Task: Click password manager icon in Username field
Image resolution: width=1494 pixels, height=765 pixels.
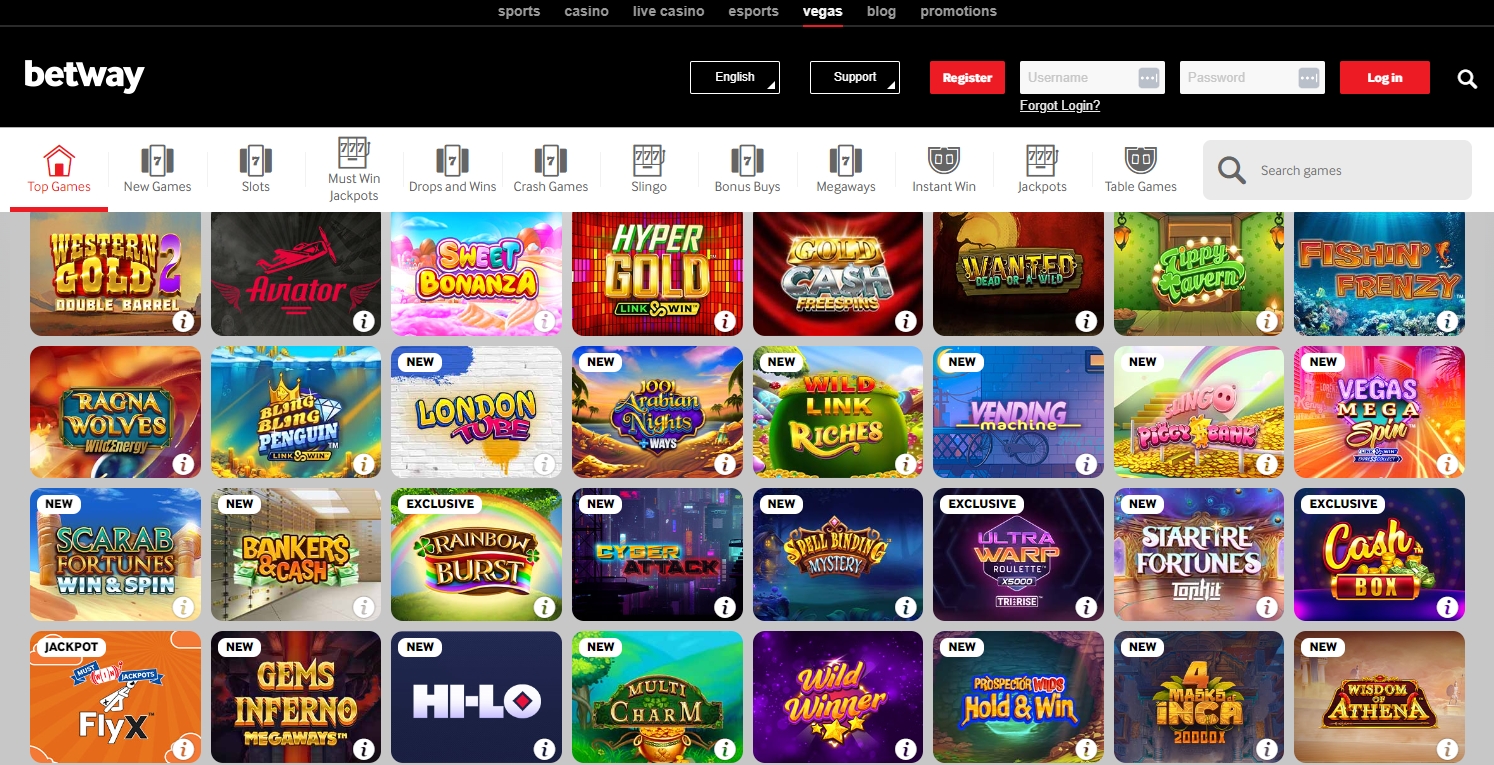Action: (x=1149, y=78)
